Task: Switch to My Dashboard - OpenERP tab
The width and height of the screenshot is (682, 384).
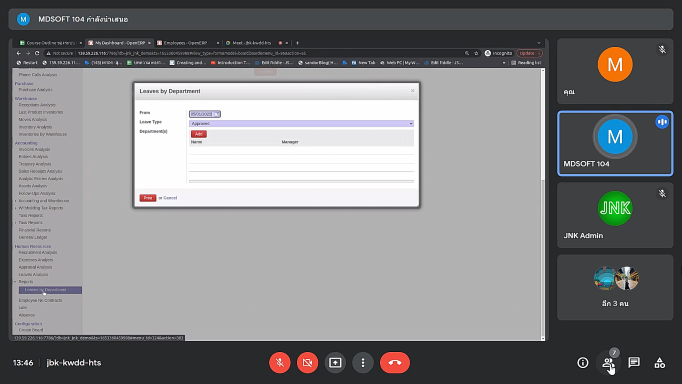Action: point(119,43)
